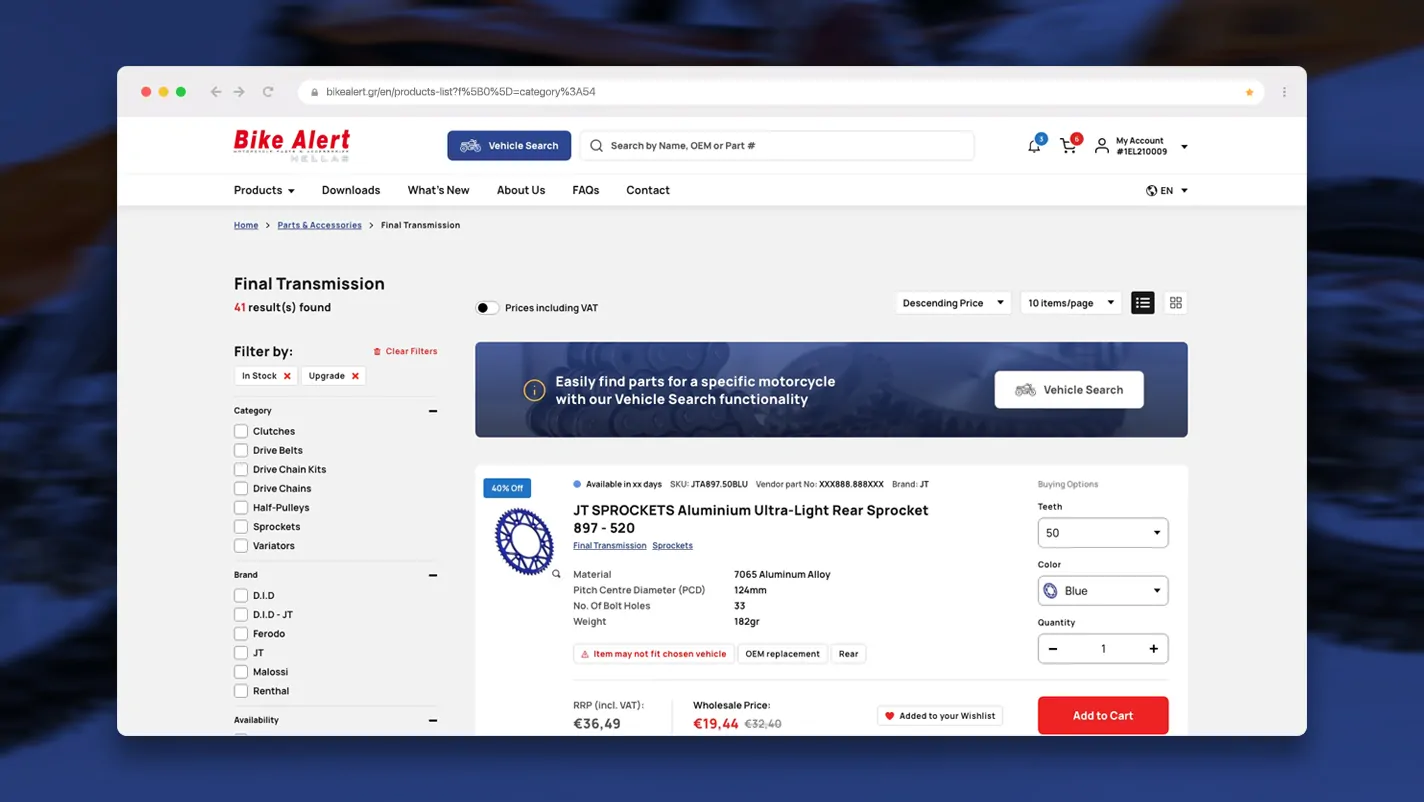The image size is (1424, 802).
Task: Open the notifications bell icon
Action: (1034, 146)
